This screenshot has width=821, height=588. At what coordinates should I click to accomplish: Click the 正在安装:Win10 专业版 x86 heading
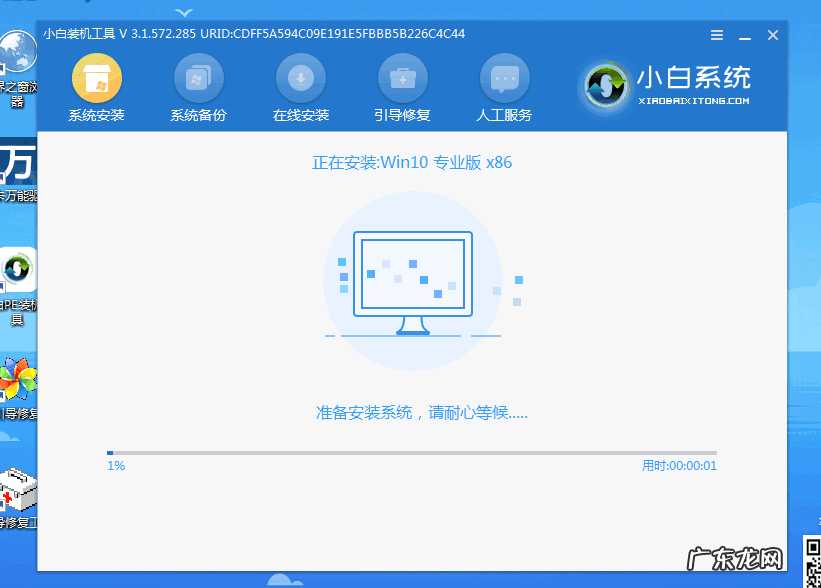tap(412, 162)
